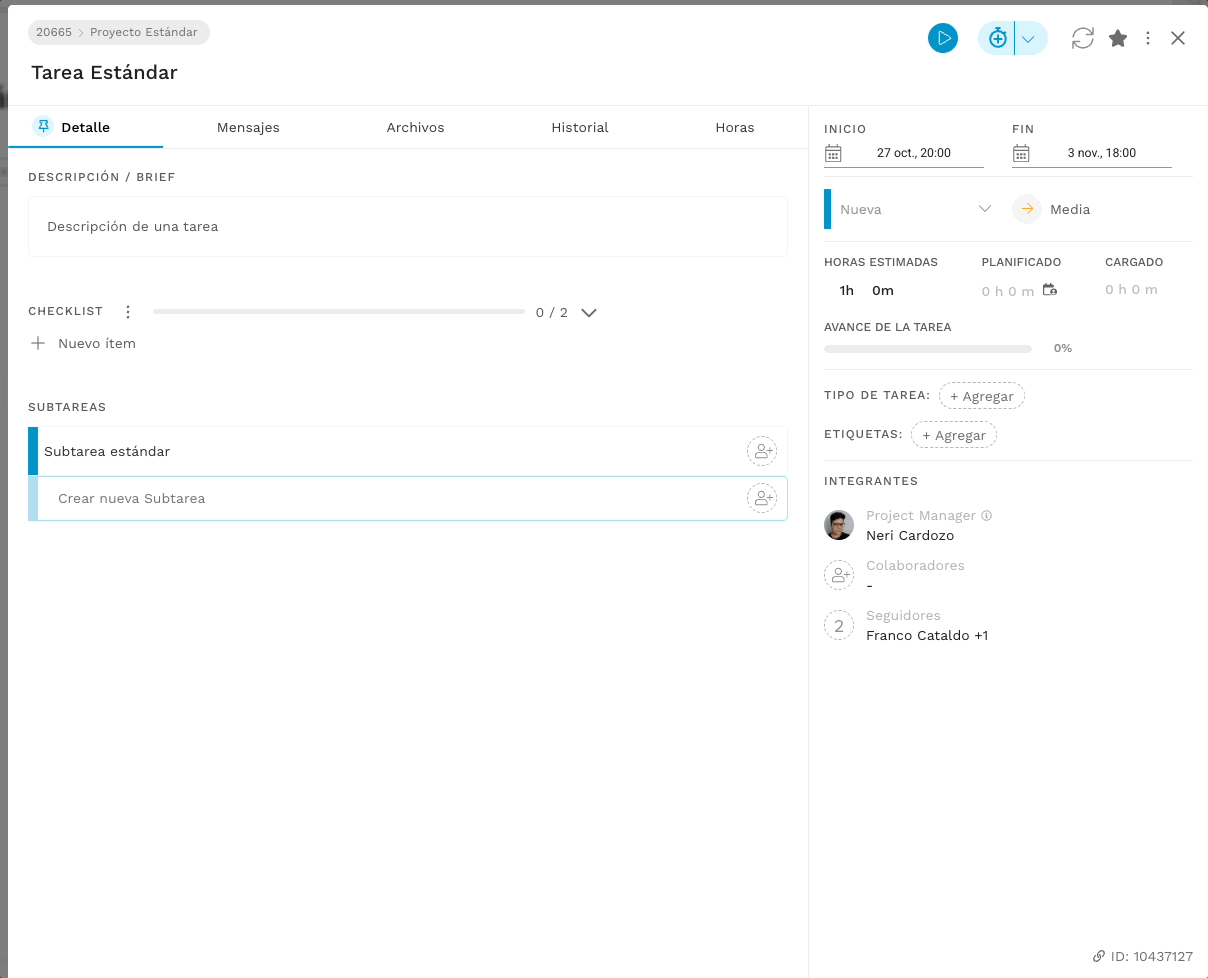Add collaborators with the Colaboradores icon

pos(838,575)
